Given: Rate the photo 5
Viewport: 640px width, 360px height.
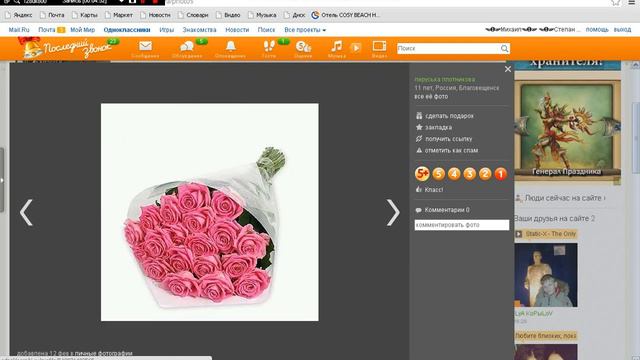Looking at the screenshot, I should tap(439, 174).
